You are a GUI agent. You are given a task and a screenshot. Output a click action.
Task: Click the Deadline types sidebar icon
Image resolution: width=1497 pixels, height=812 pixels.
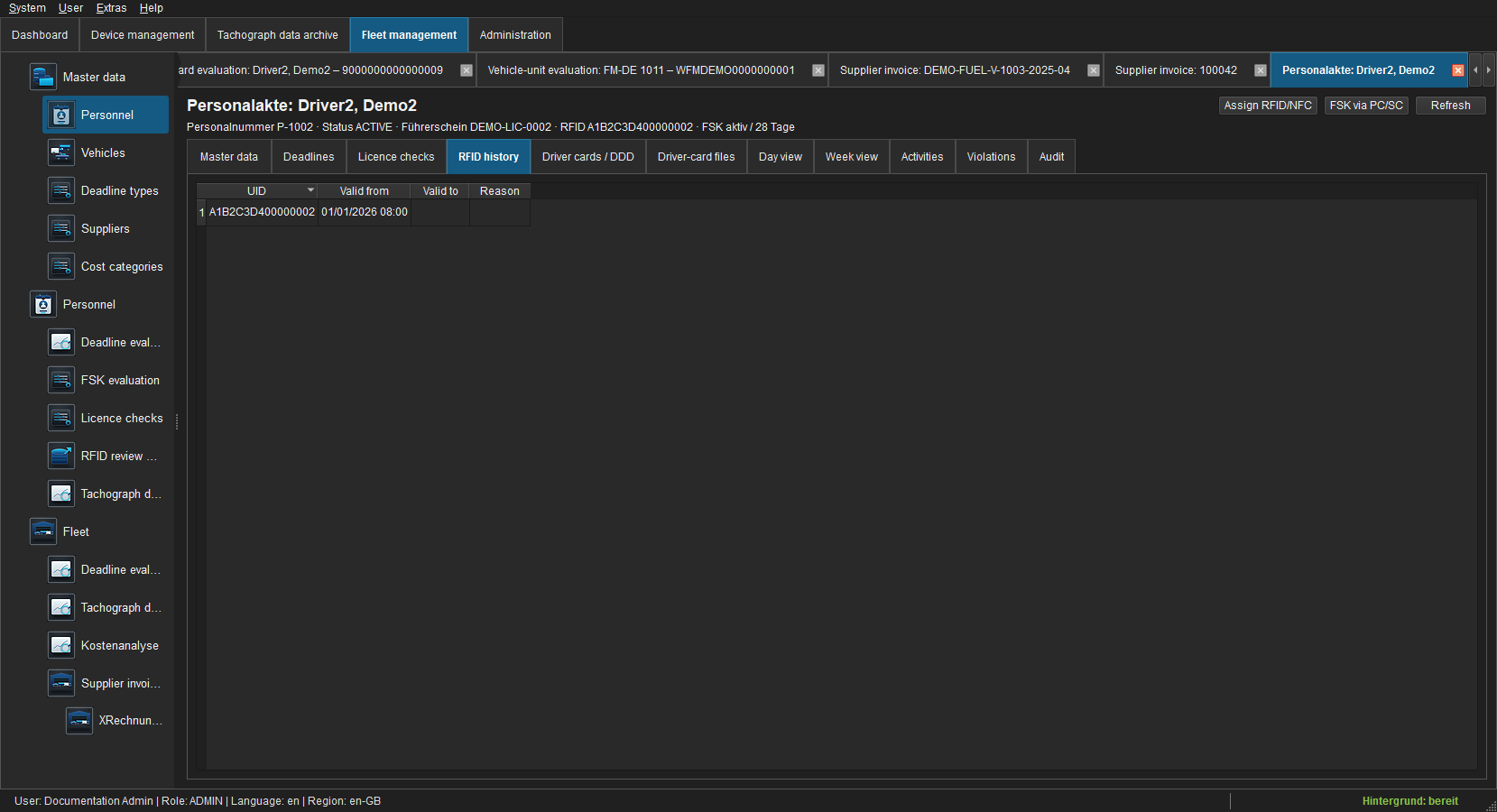[x=61, y=190]
